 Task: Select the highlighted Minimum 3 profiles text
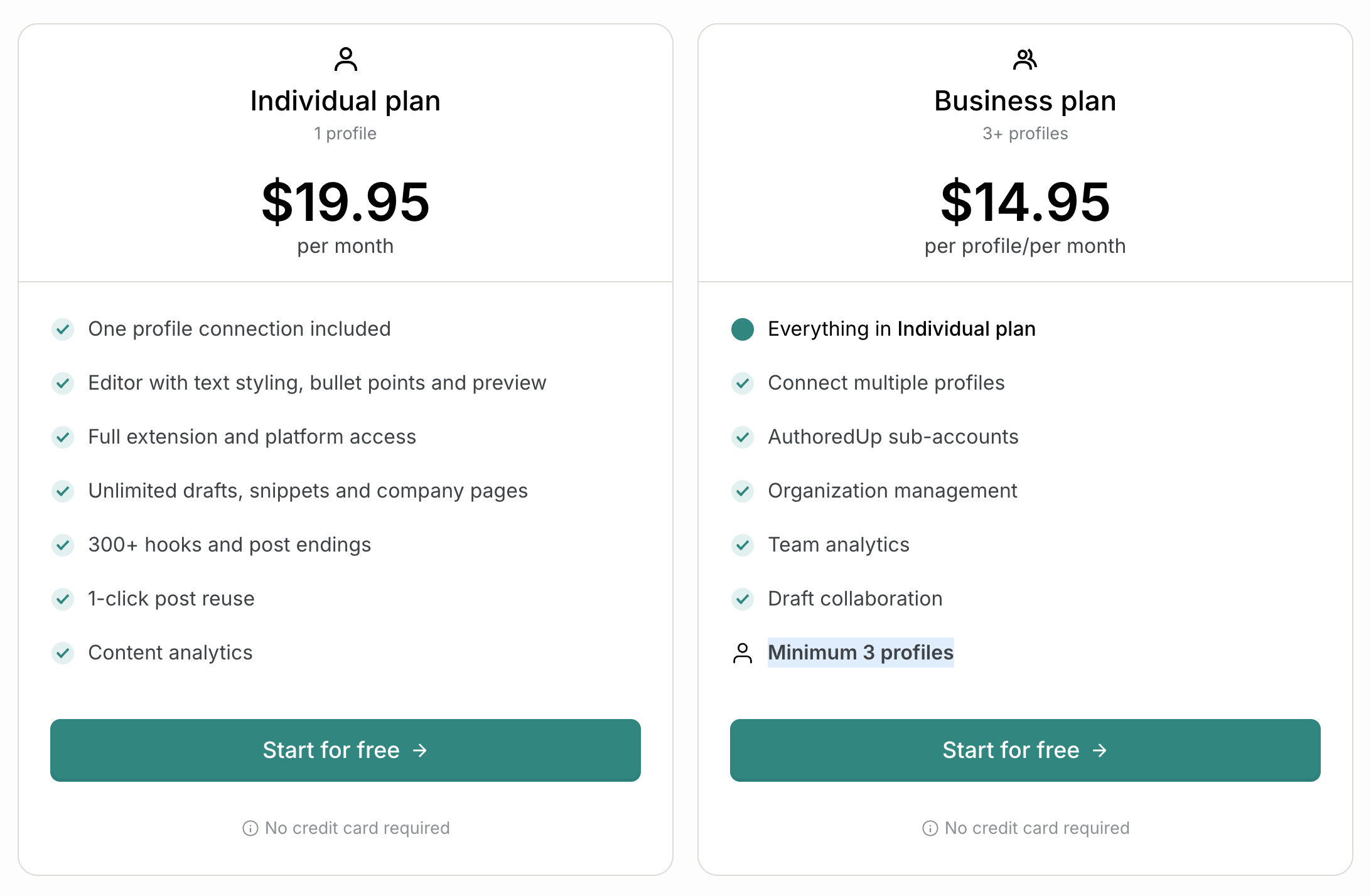[x=861, y=653]
